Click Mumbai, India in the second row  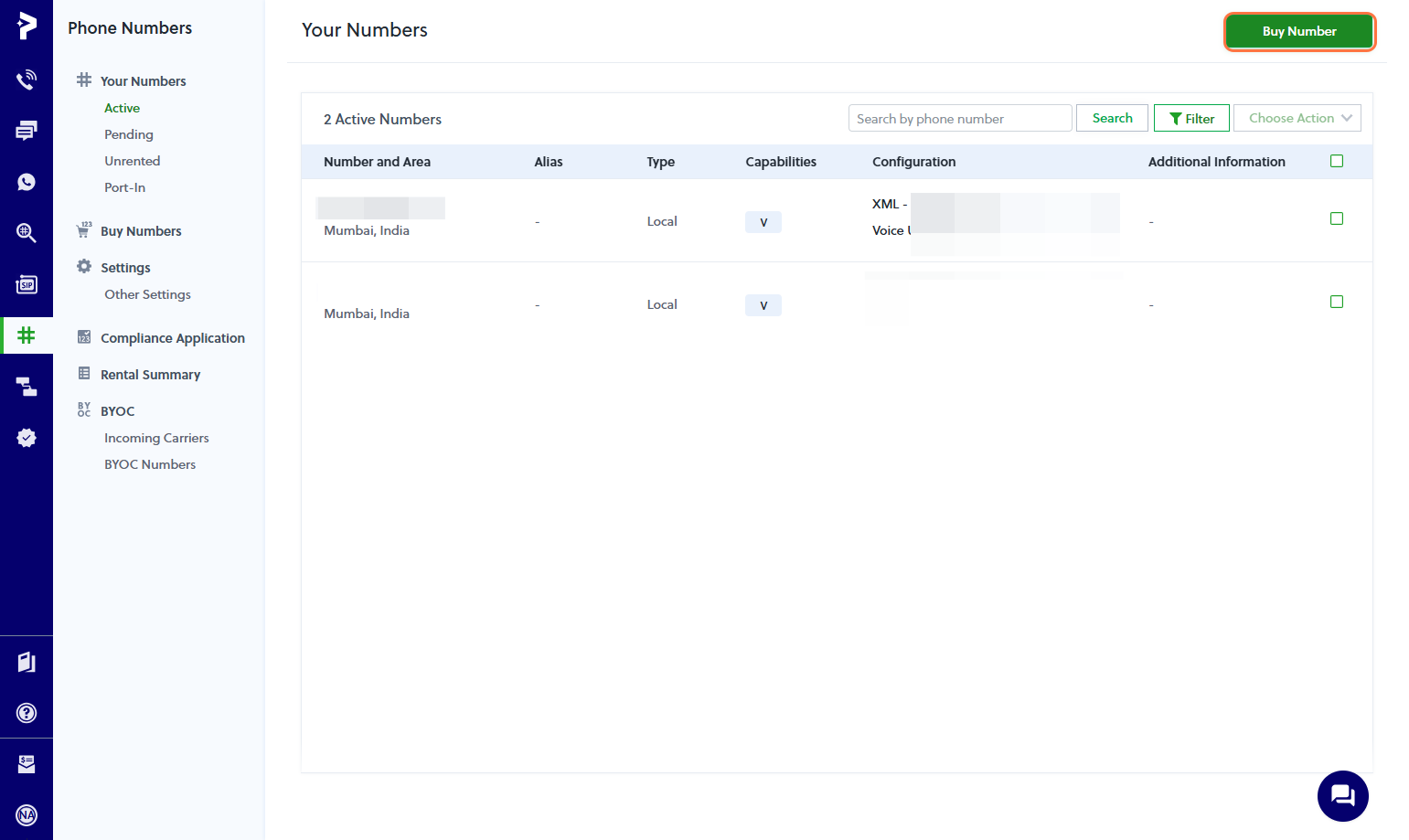click(367, 314)
